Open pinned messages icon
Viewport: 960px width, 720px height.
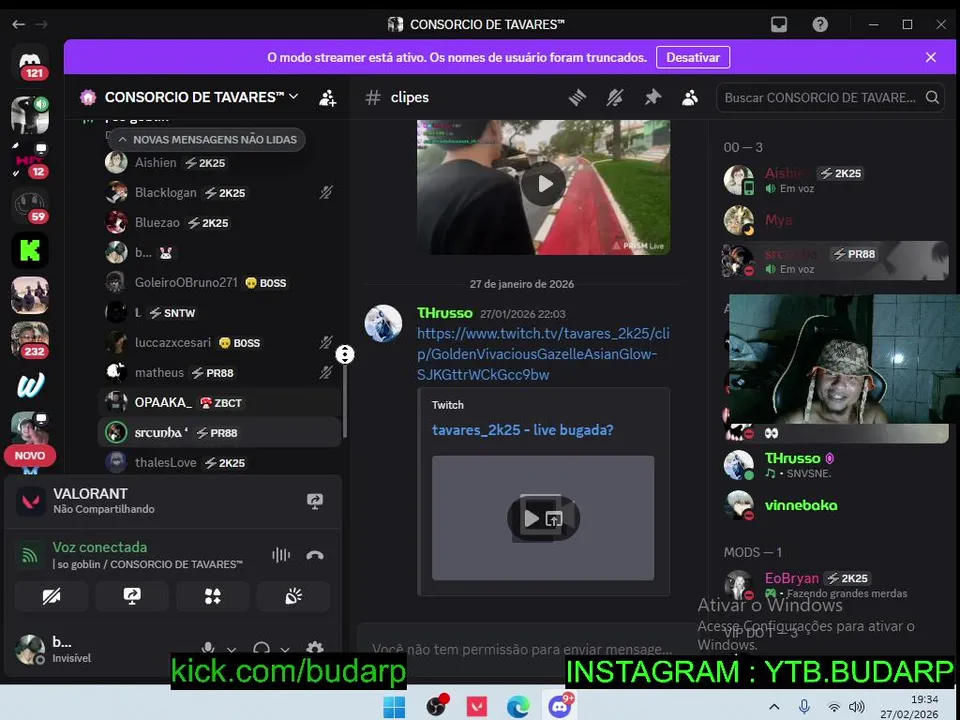pyautogui.click(x=653, y=97)
